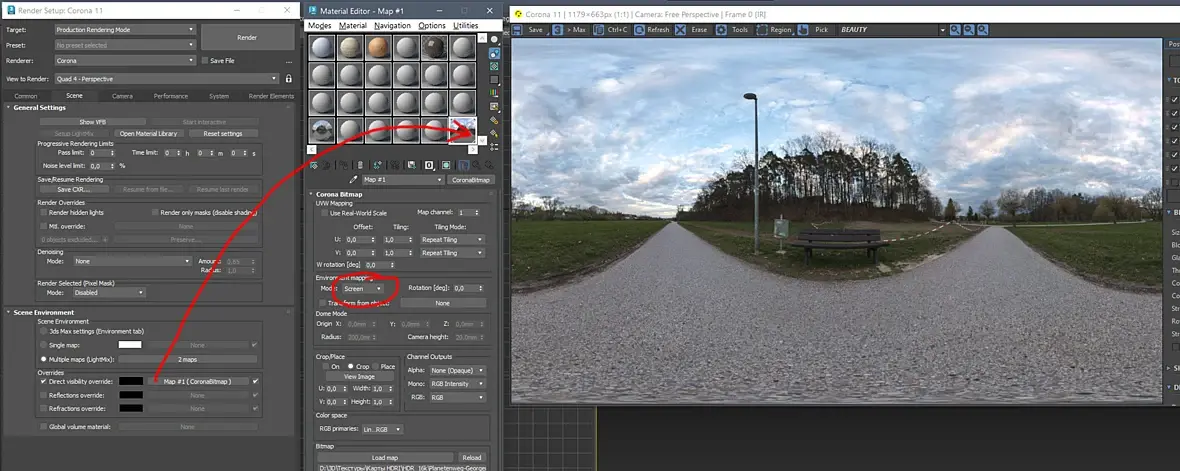Click the Render button
Viewport: 1180px width, 471px height.
tap(248, 37)
